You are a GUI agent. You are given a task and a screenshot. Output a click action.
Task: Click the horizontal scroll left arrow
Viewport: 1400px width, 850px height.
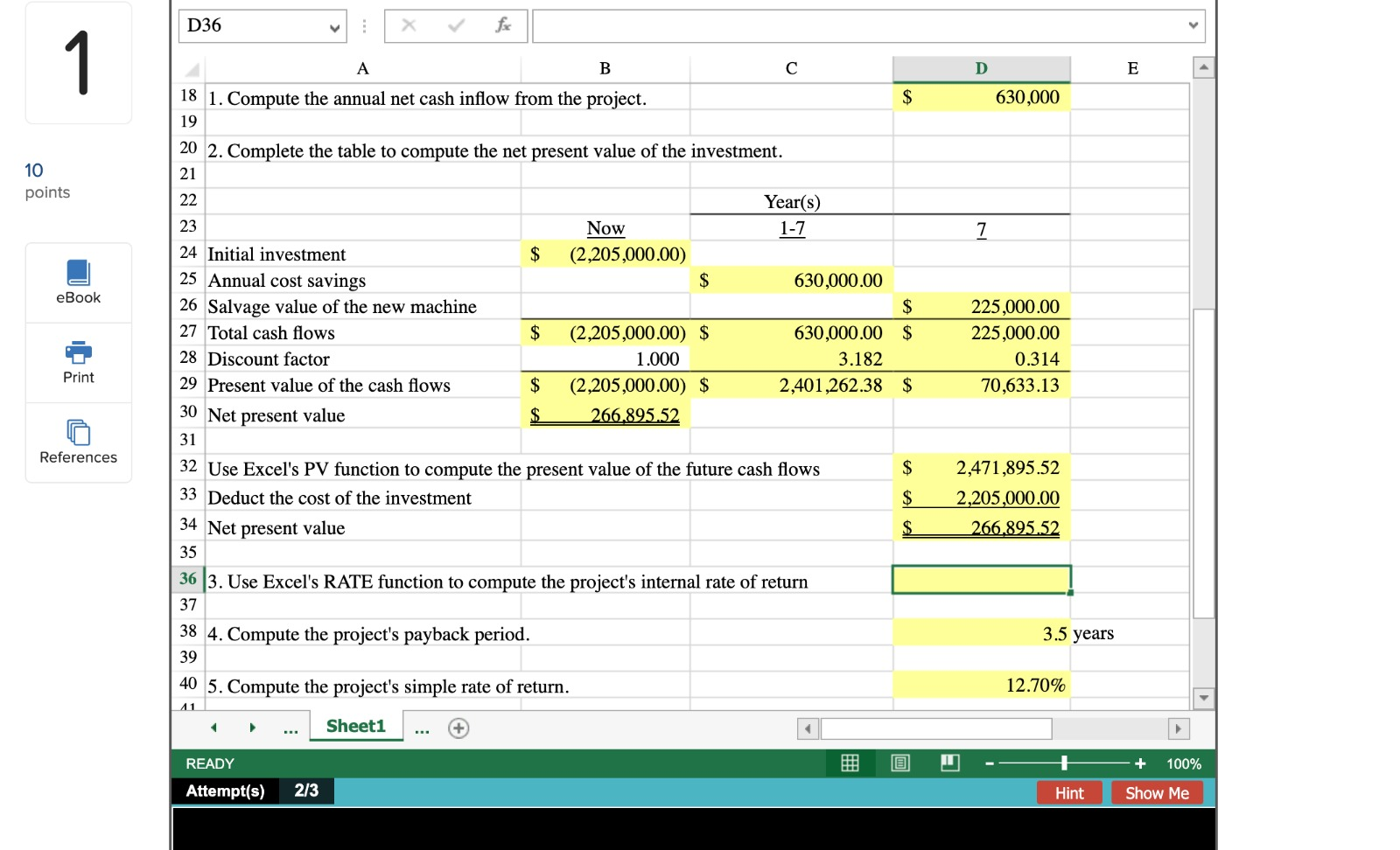point(808,728)
